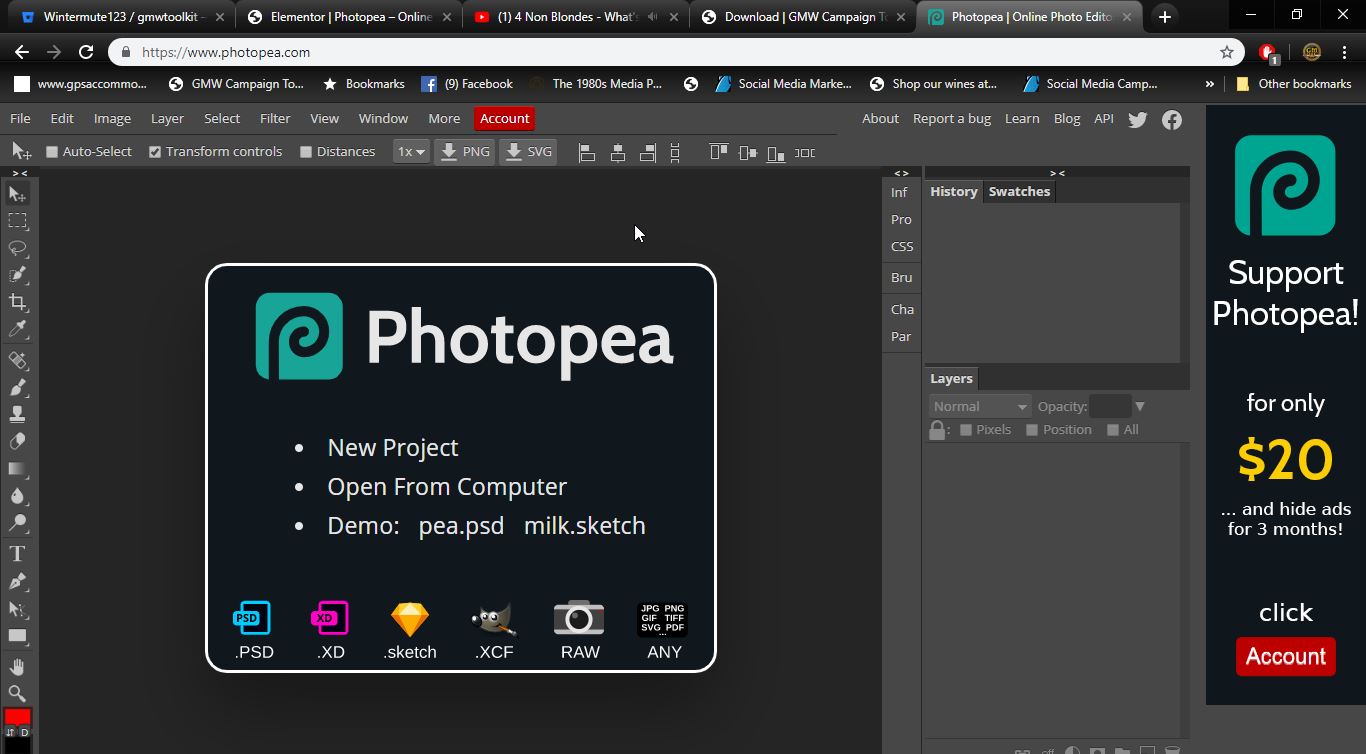Select the Clone Stamp tool
This screenshot has width=1366, height=754.
coord(17,414)
